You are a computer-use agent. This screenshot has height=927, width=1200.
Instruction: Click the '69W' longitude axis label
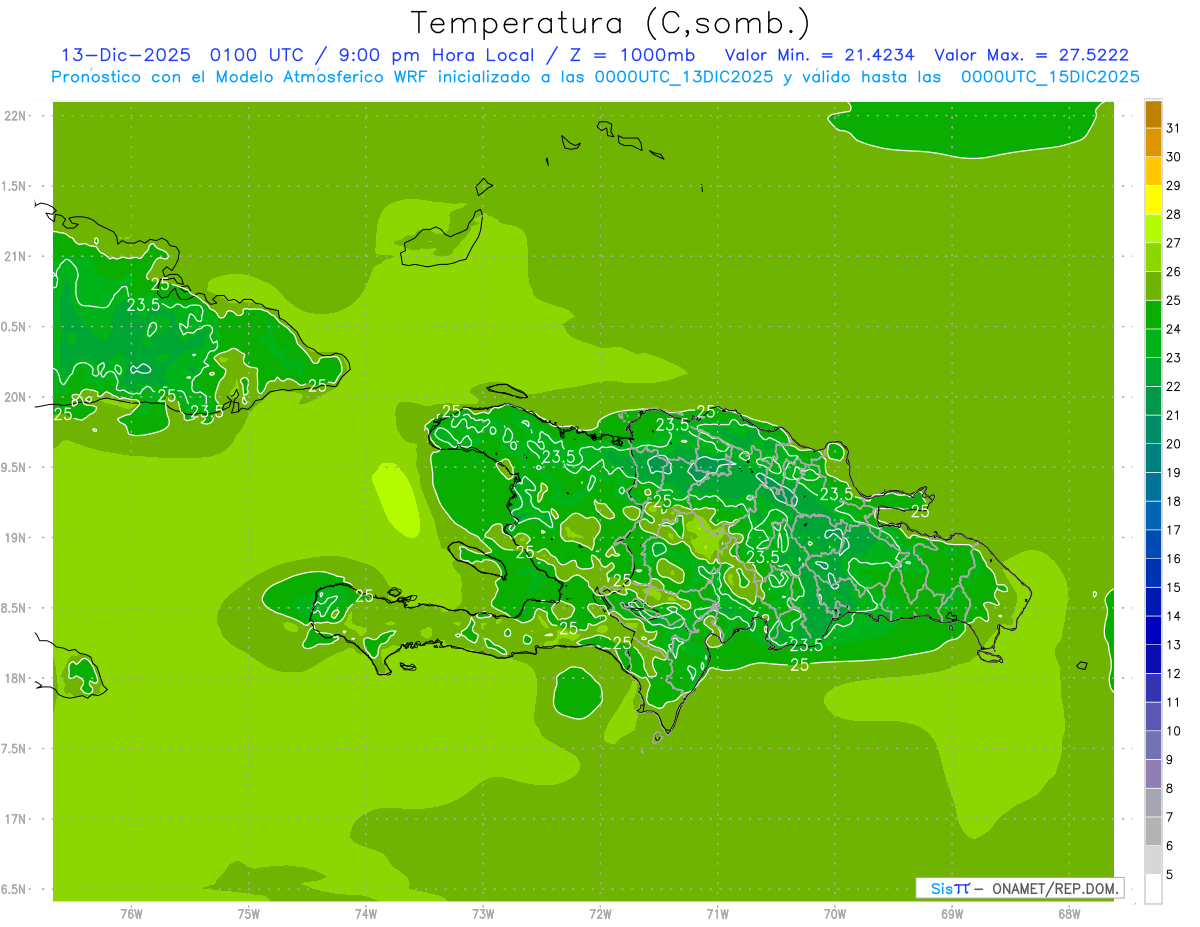(952, 914)
